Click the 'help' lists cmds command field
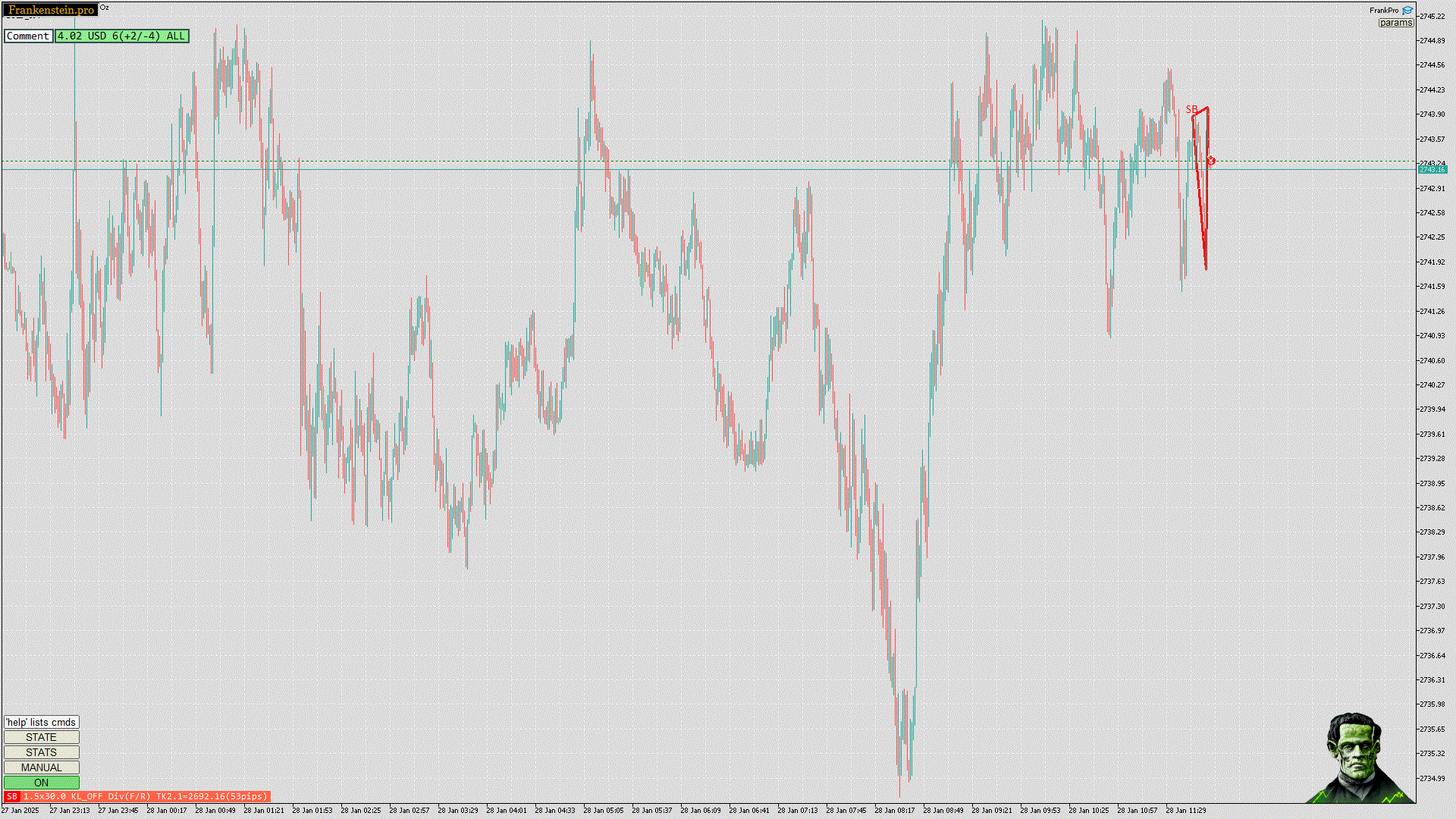This screenshot has width=1456, height=819. [42, 722]
